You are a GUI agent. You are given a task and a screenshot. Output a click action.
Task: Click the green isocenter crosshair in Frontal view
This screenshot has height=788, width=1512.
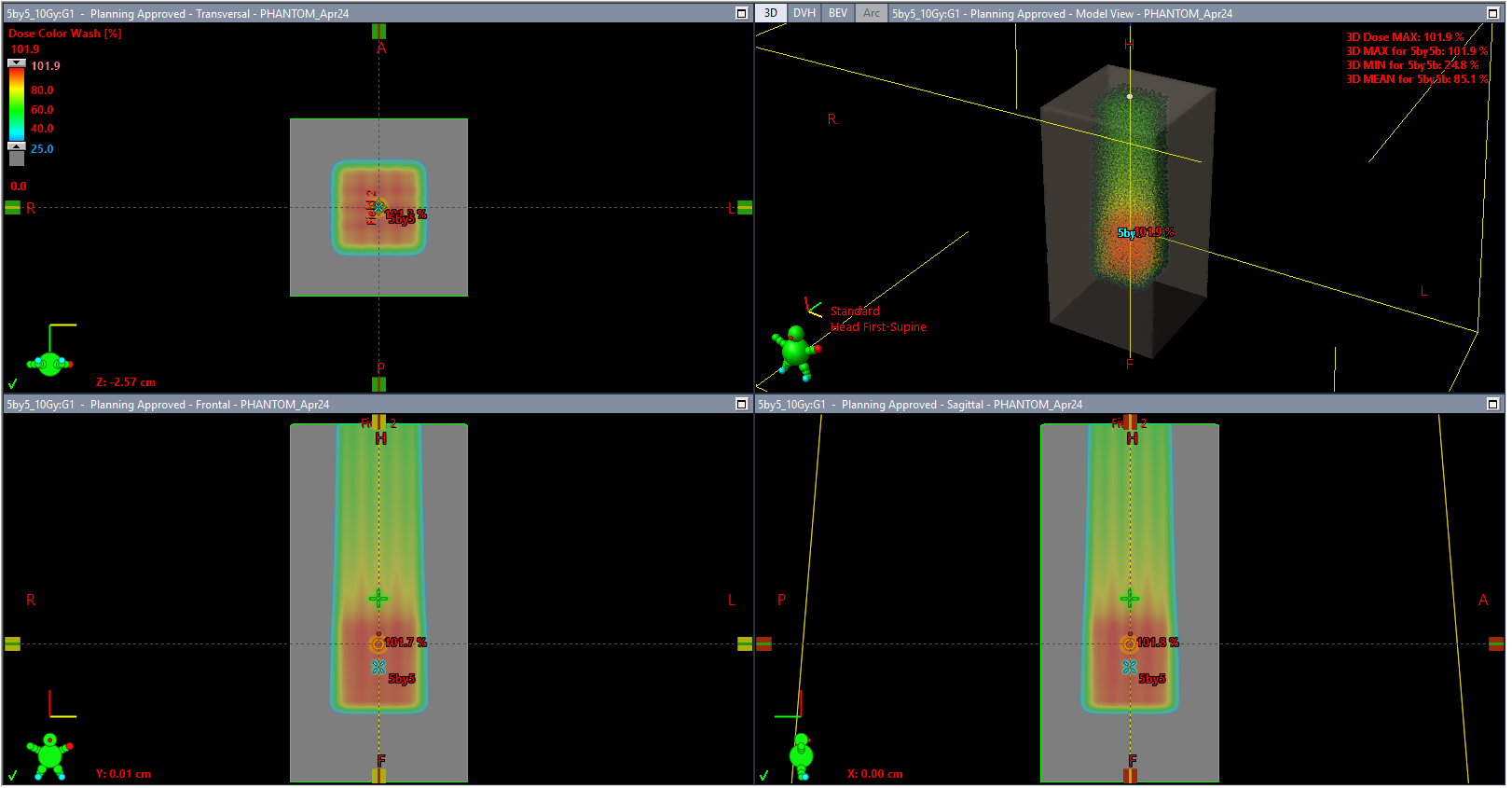coord(378,599)
